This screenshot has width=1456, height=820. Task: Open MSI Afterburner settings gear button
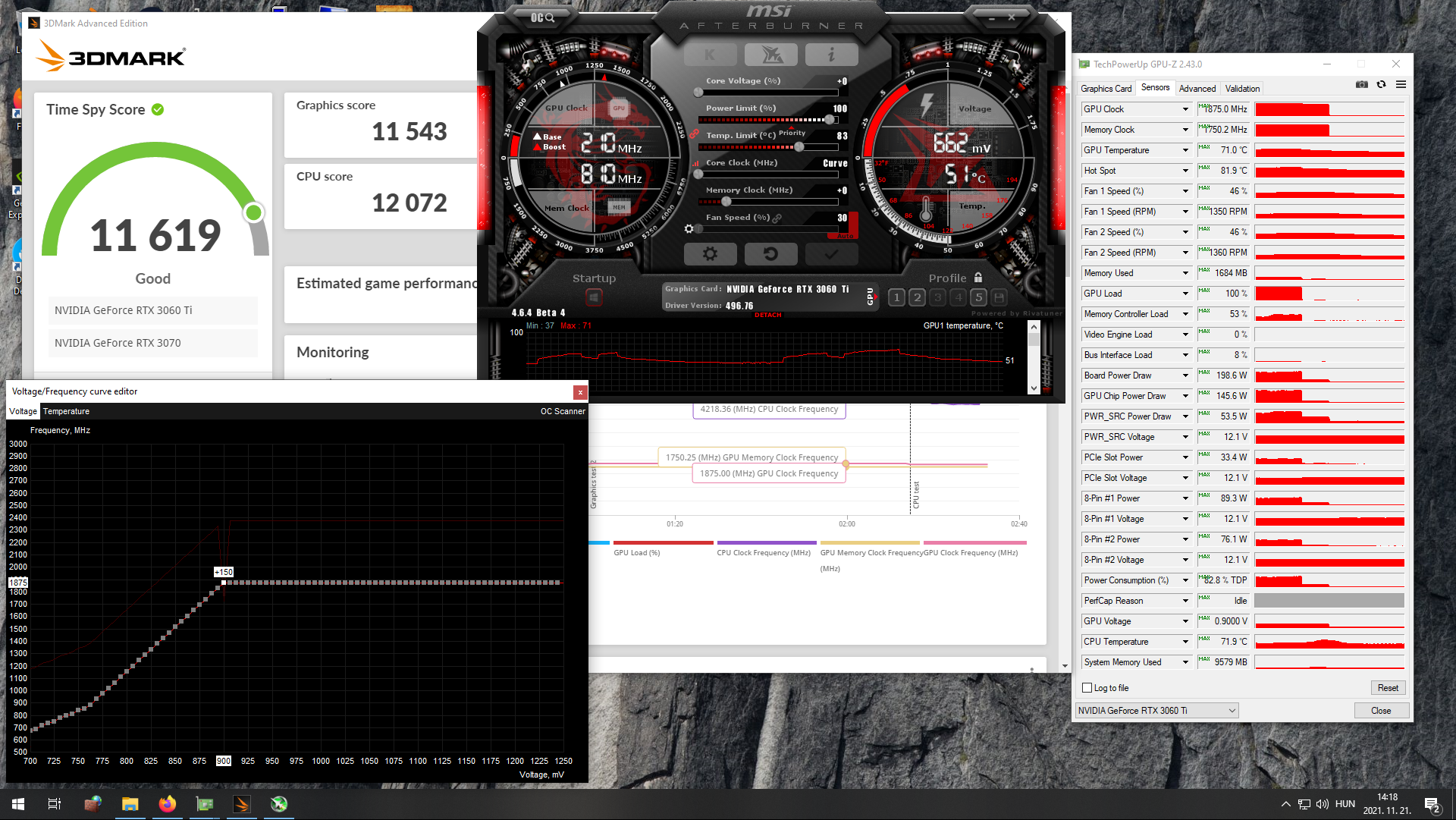pos(710,254)
